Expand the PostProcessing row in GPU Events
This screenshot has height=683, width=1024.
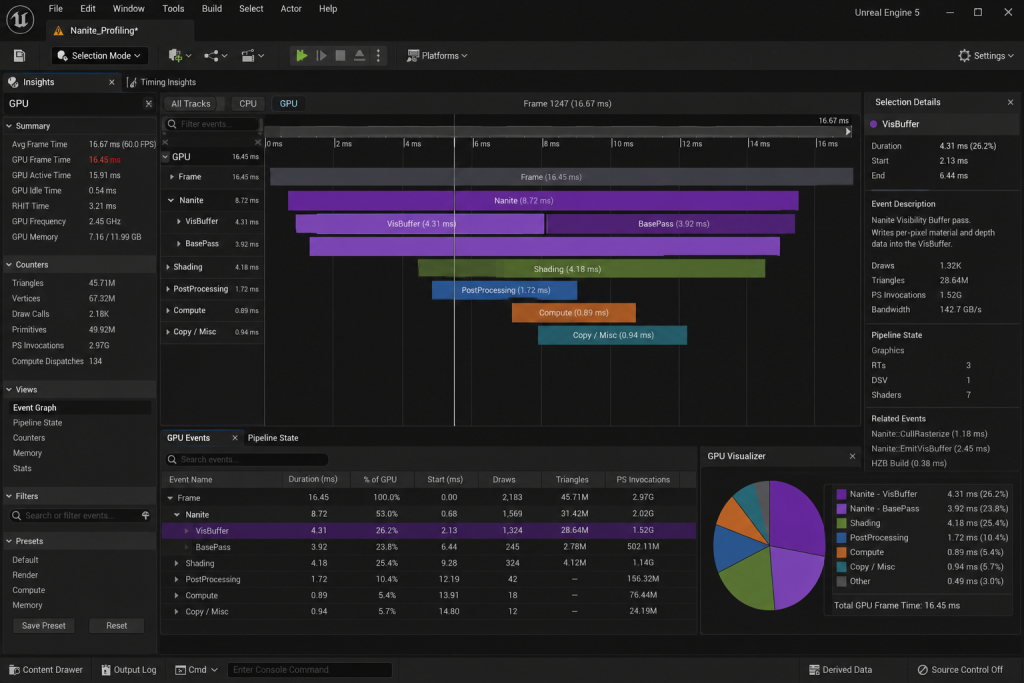point(176,580)
